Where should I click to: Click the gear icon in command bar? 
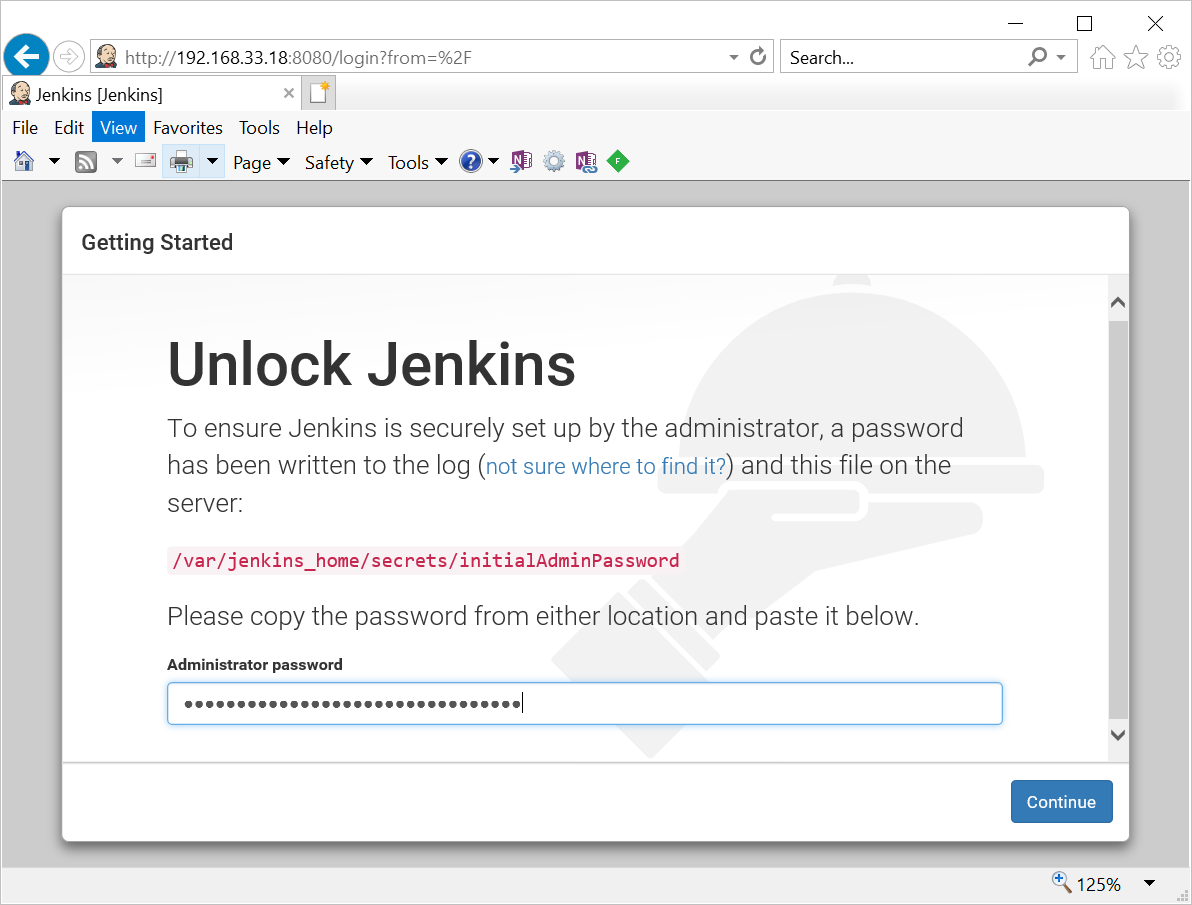(x=554, y=162)
